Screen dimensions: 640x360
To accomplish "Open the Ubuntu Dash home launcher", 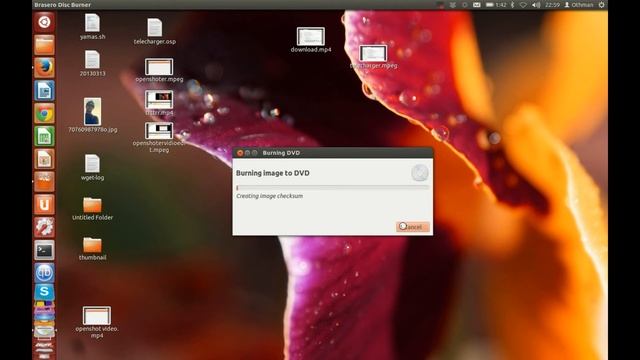I will tap(44, 22).
